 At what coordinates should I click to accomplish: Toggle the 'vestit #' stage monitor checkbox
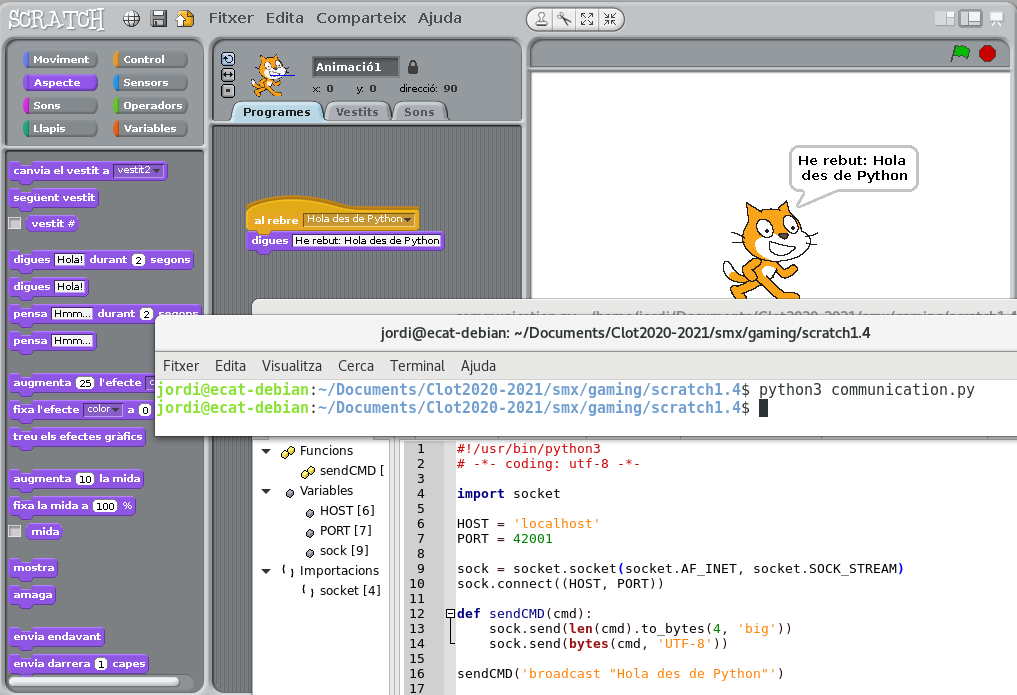[15, 223]
